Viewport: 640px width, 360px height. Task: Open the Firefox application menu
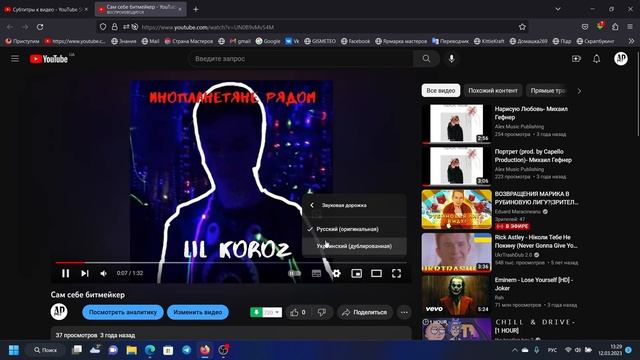(630, 27)
